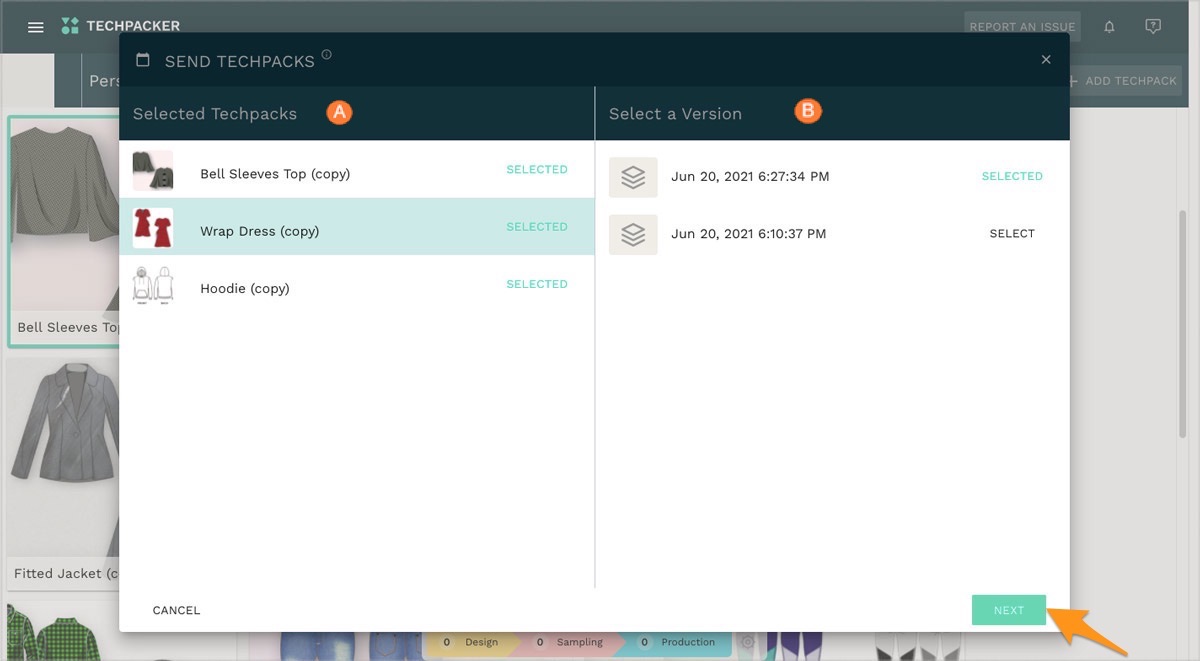Click the Report an Issue button
This screenshot has height=661, width=1200.
(1021, 27)
